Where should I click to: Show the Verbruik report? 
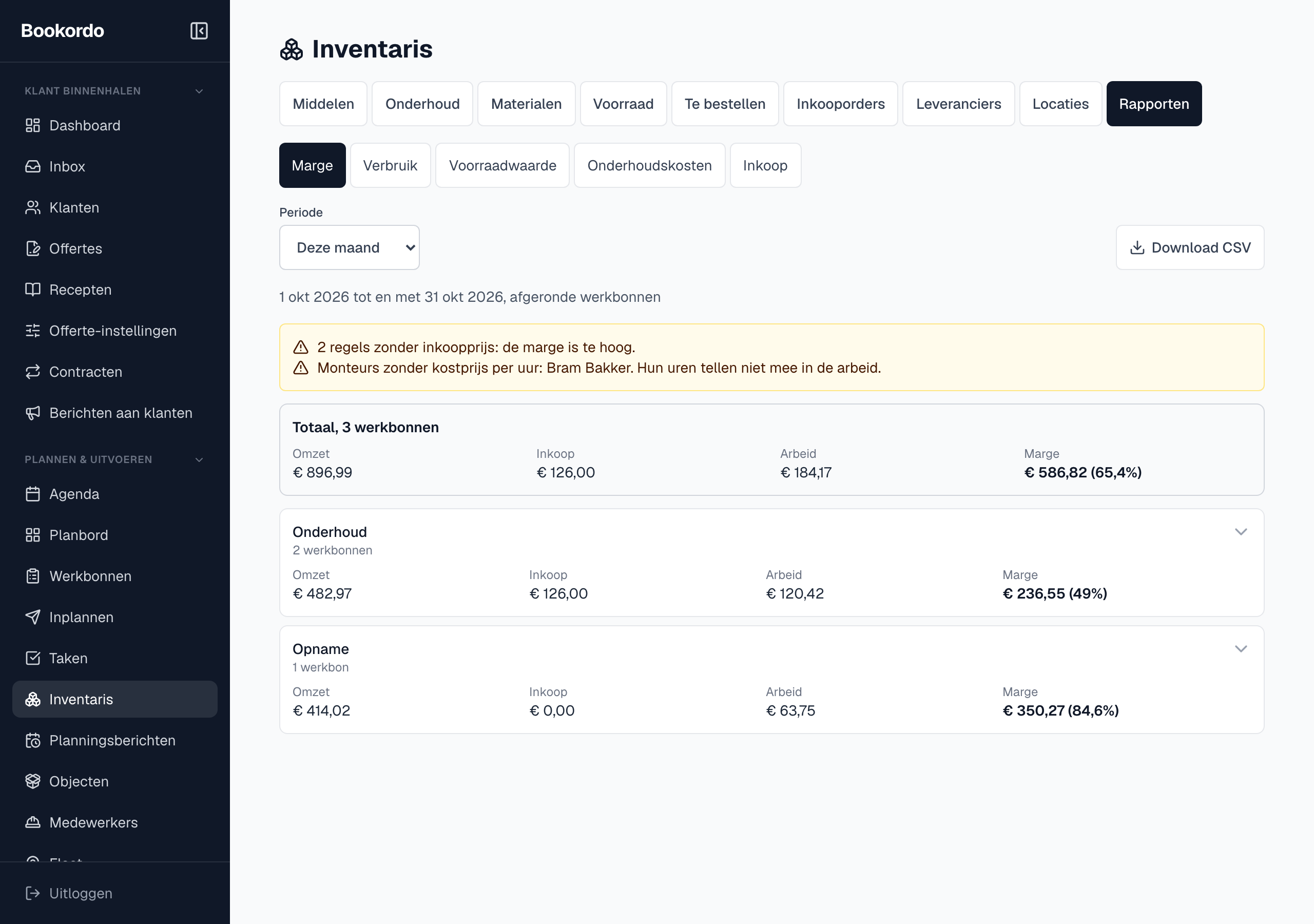pos(390,165)
